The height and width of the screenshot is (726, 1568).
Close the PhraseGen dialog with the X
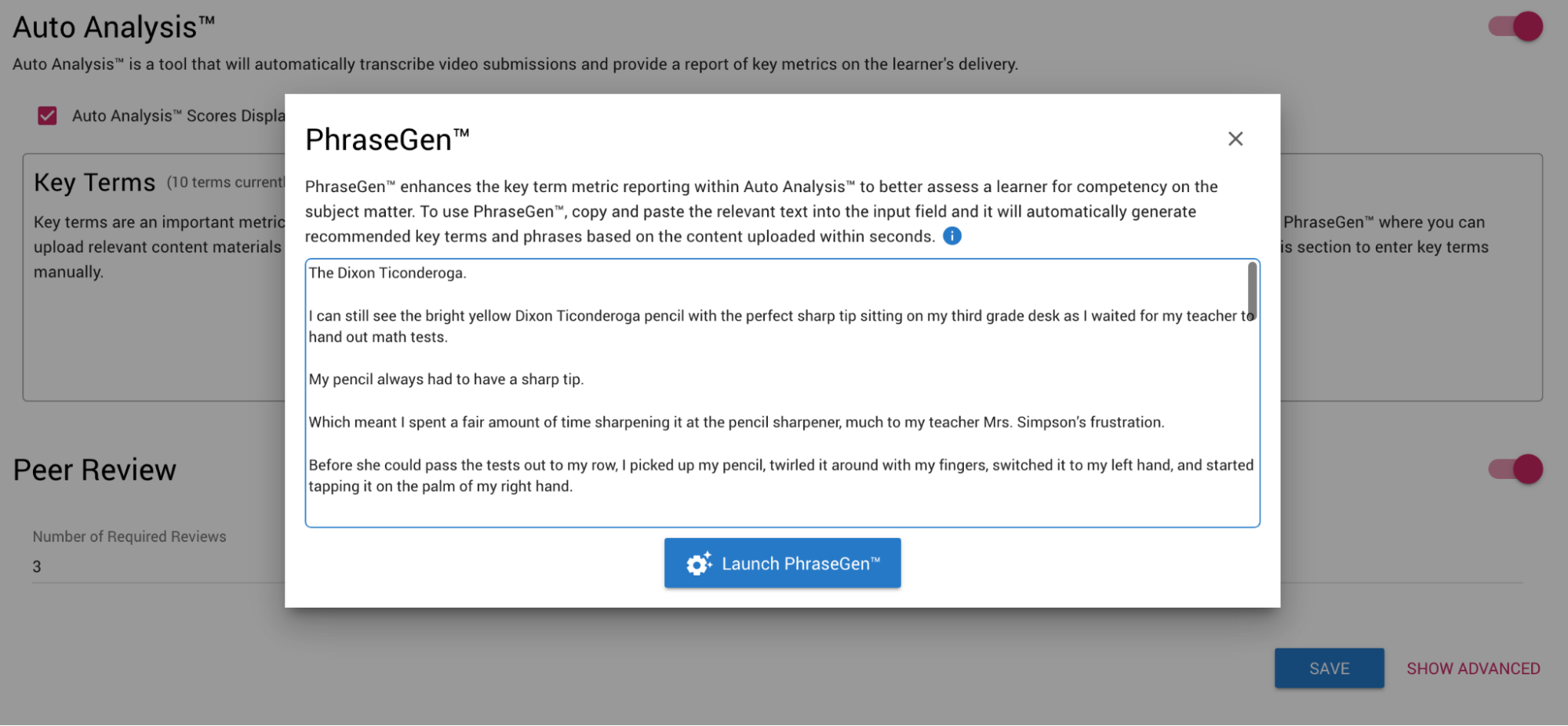click(x=1235, y=139)
